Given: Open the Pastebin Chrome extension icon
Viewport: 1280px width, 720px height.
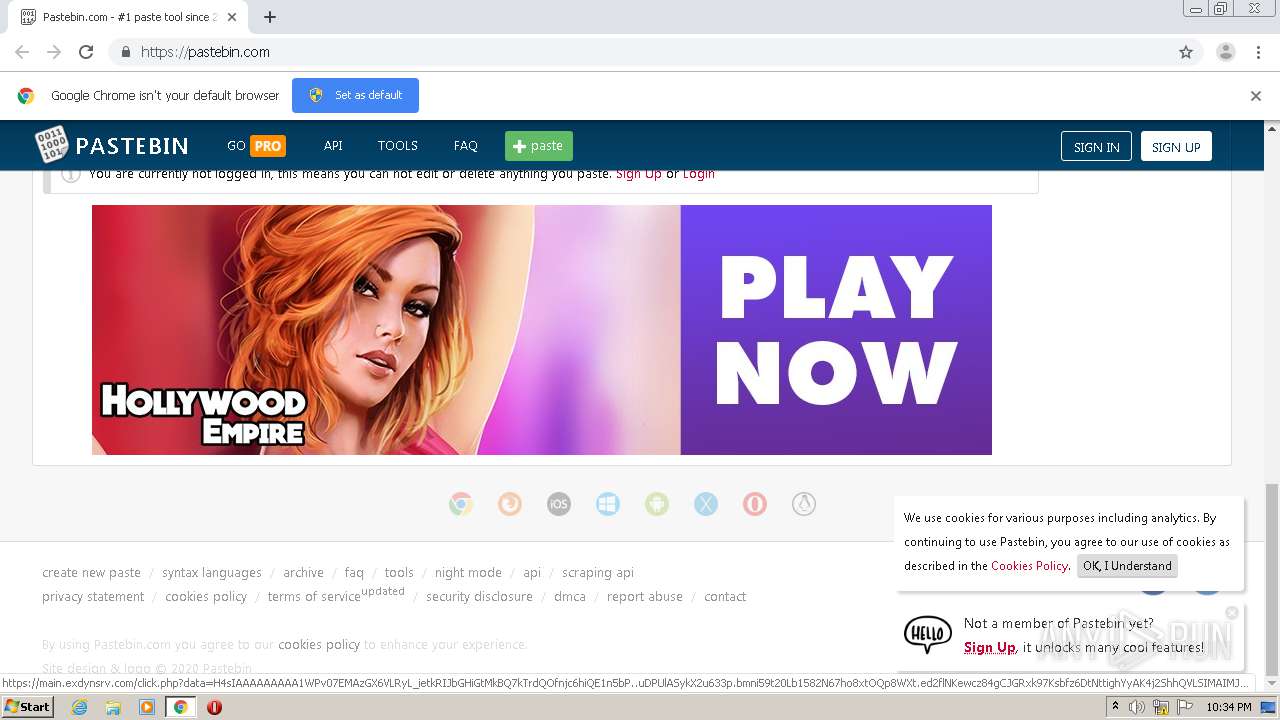Looking at the screenshot, I should coord(461,503).
